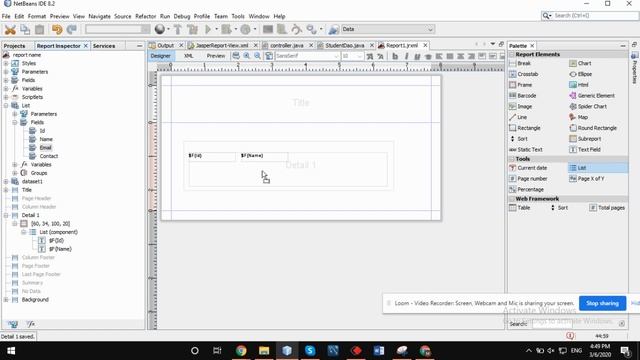Expand the Parameters node under report name

coord(6,72)
